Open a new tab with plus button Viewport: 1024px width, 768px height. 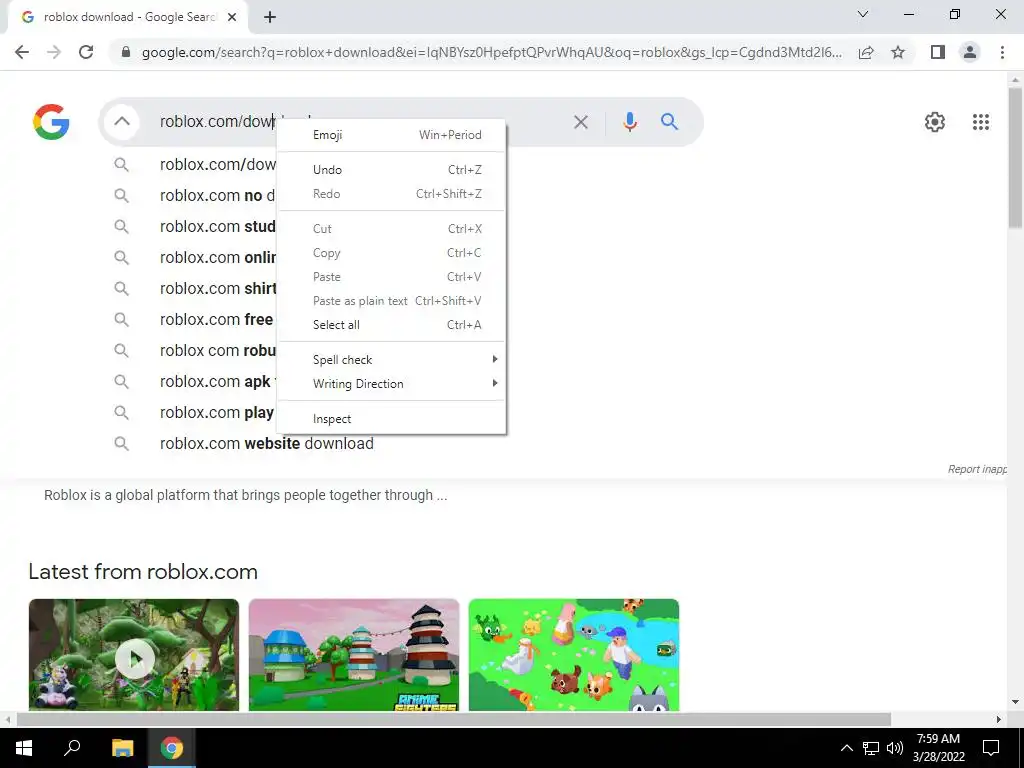(x=270, y=18)
